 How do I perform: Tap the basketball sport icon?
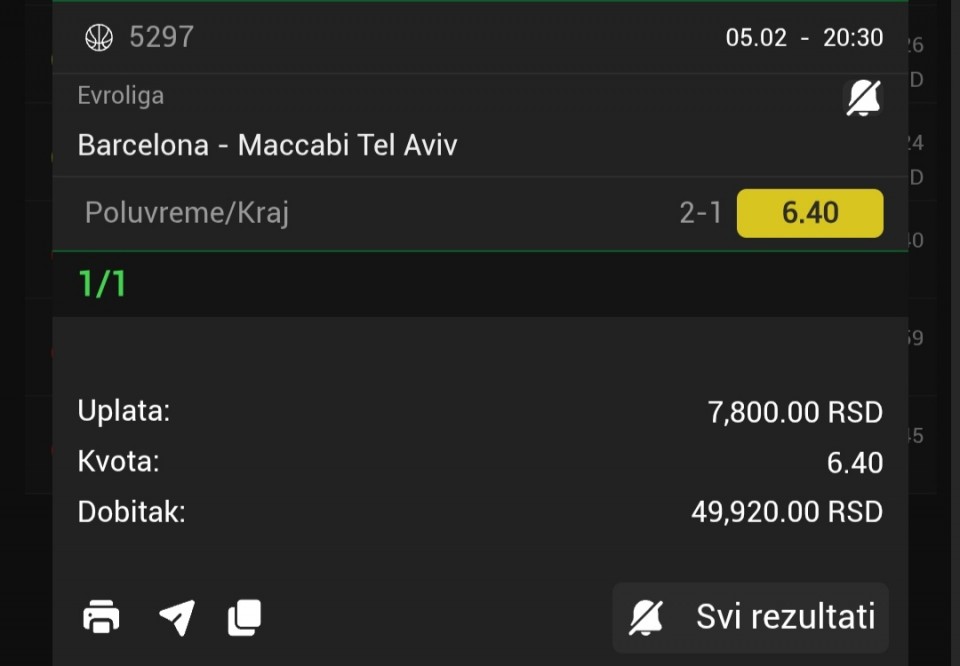click(99, 37)
